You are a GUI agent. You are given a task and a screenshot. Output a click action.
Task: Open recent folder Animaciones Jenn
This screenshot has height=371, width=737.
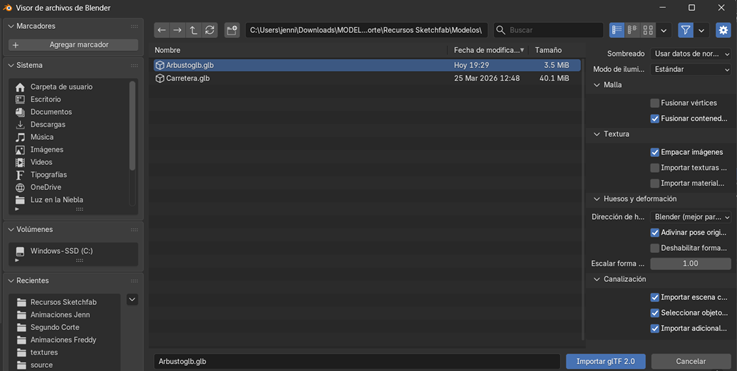click(x=60, y=315)
